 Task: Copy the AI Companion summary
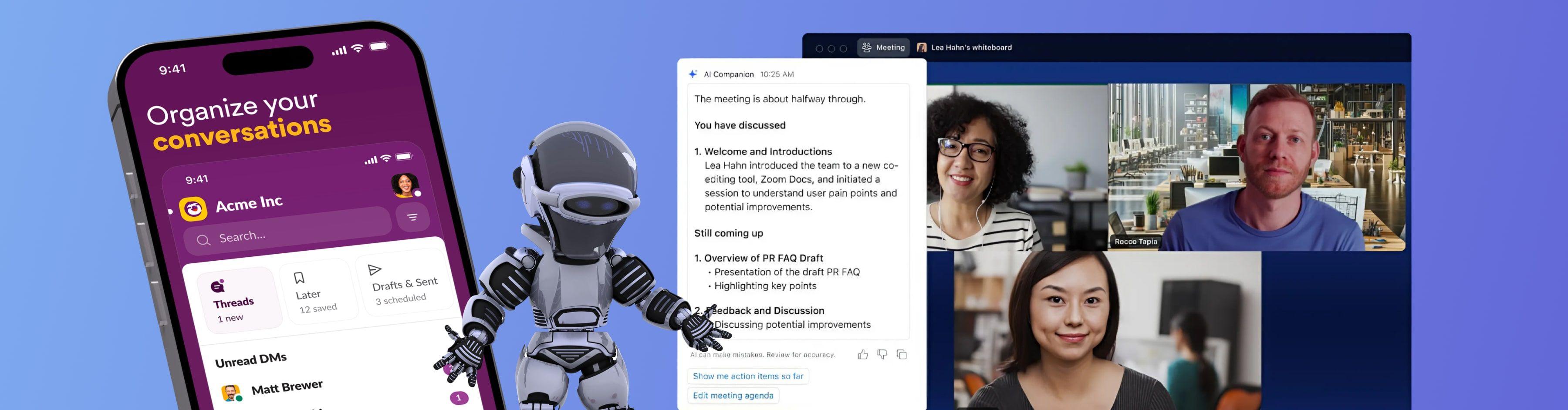902,355
